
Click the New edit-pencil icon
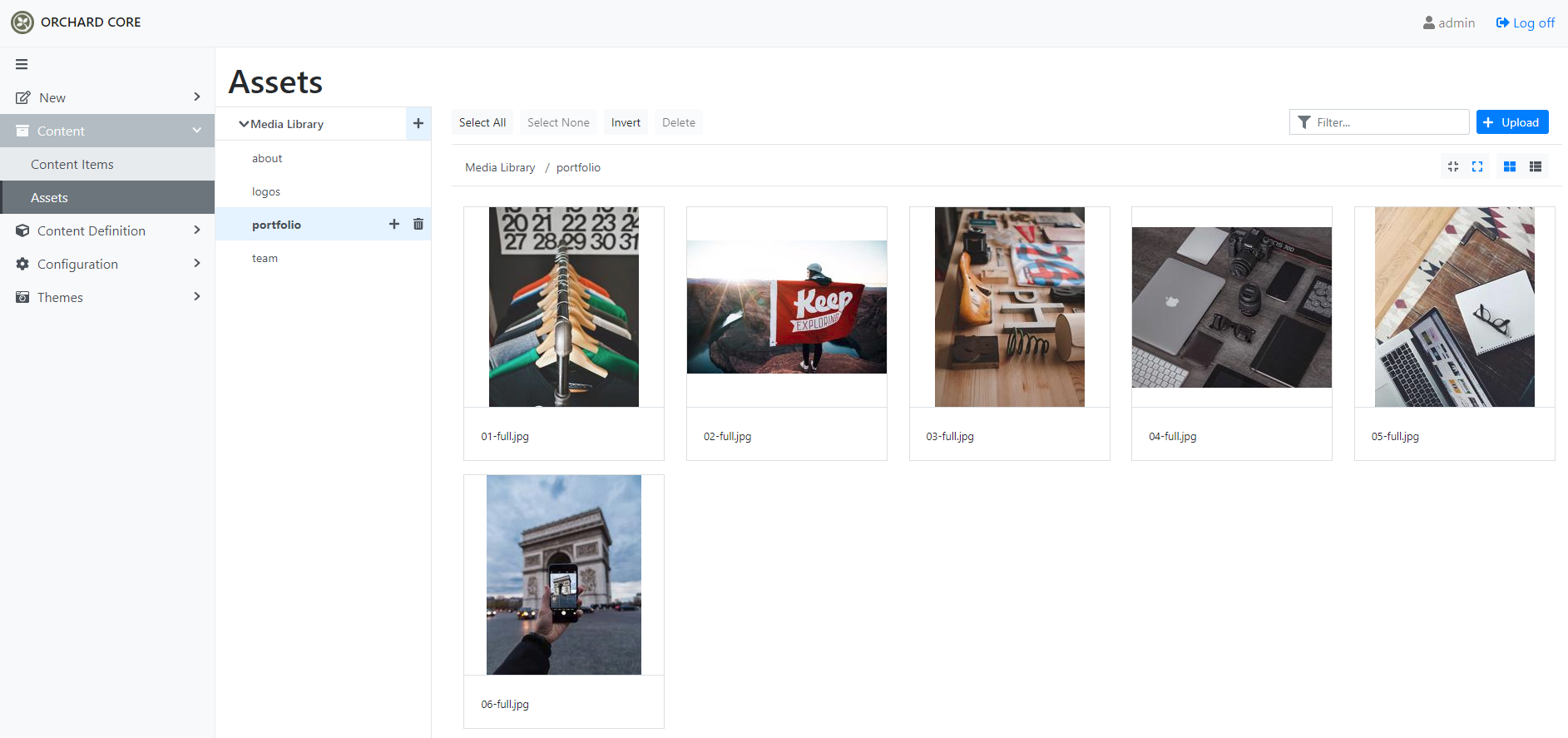click(23, 97)
